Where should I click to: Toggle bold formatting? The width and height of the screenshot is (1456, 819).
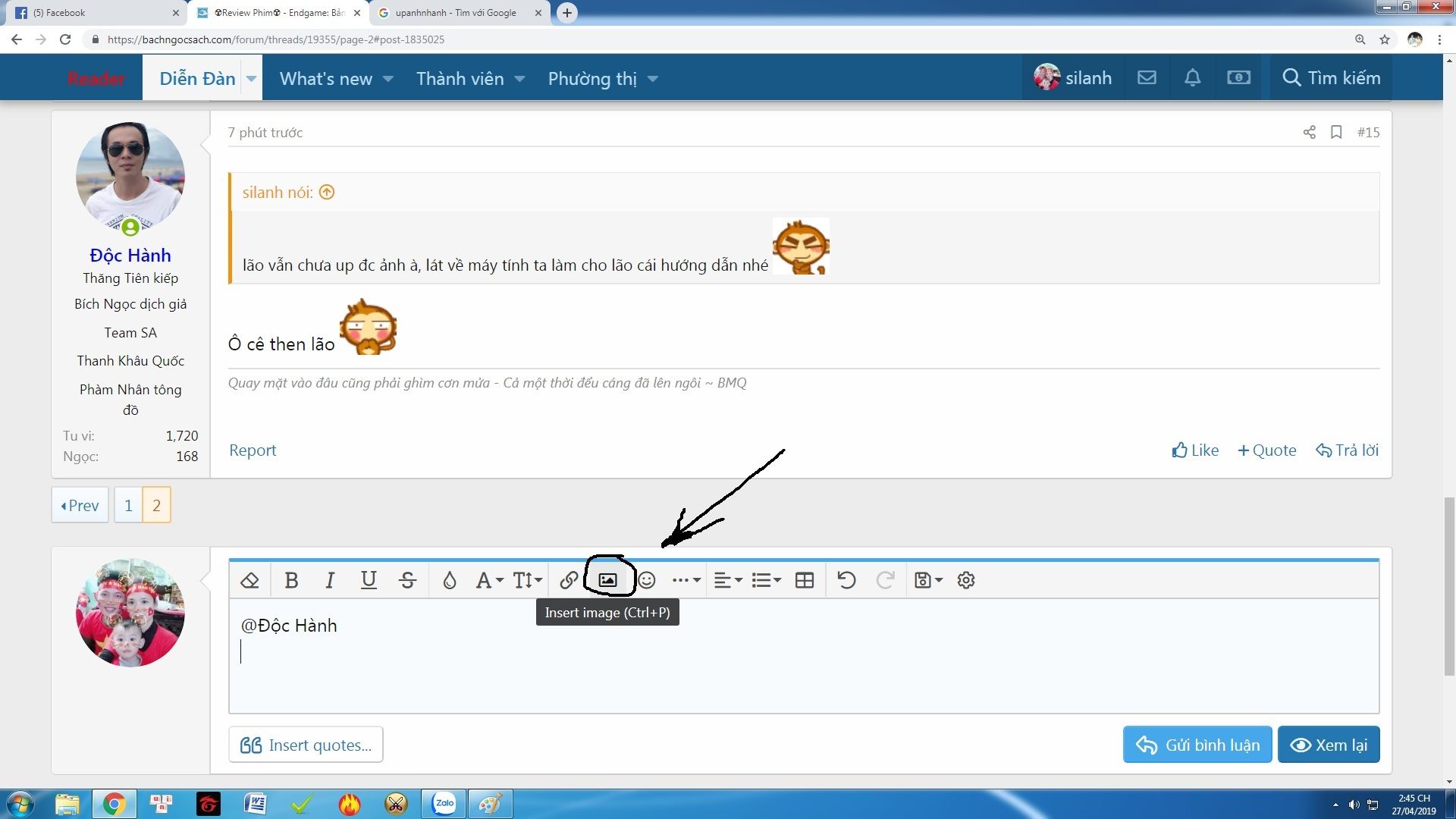[291, 580]
